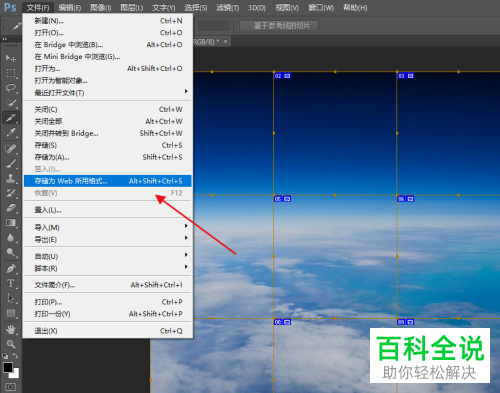Click the 基于参考线的切片 button
This screenshot has width=500, height=393.
tap(279, 26)
